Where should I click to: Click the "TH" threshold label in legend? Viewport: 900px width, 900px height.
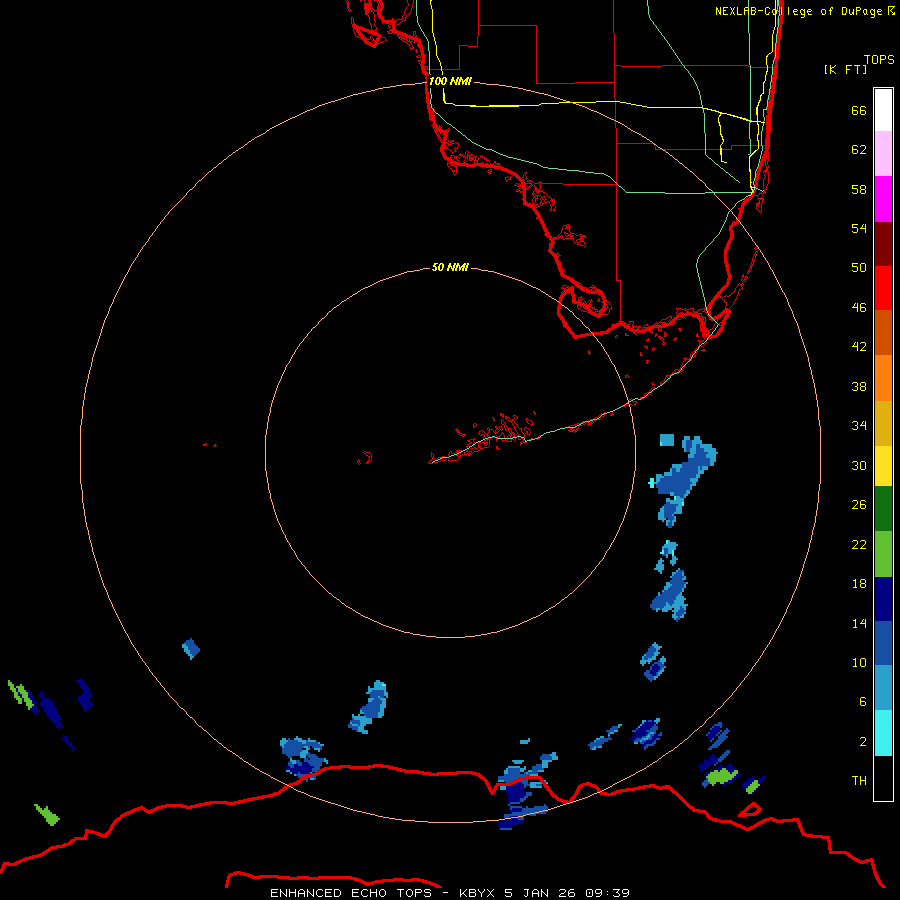click(x=859, y=781)
